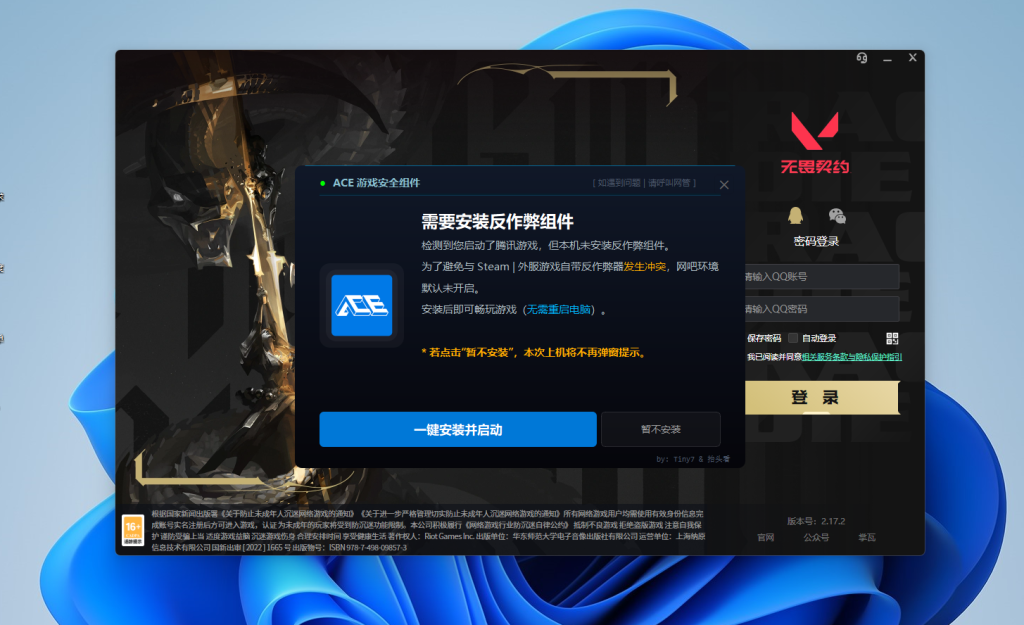Toggle the 自动登录 checkbox

pyautogui.click(x=793, y=338)
